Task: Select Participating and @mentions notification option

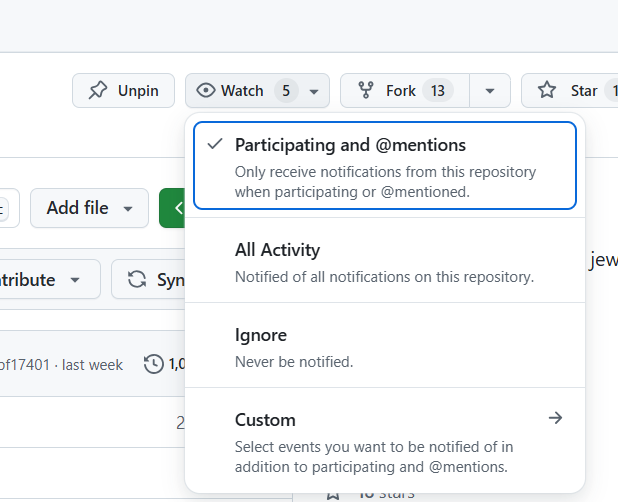Action: click(384, 166)
